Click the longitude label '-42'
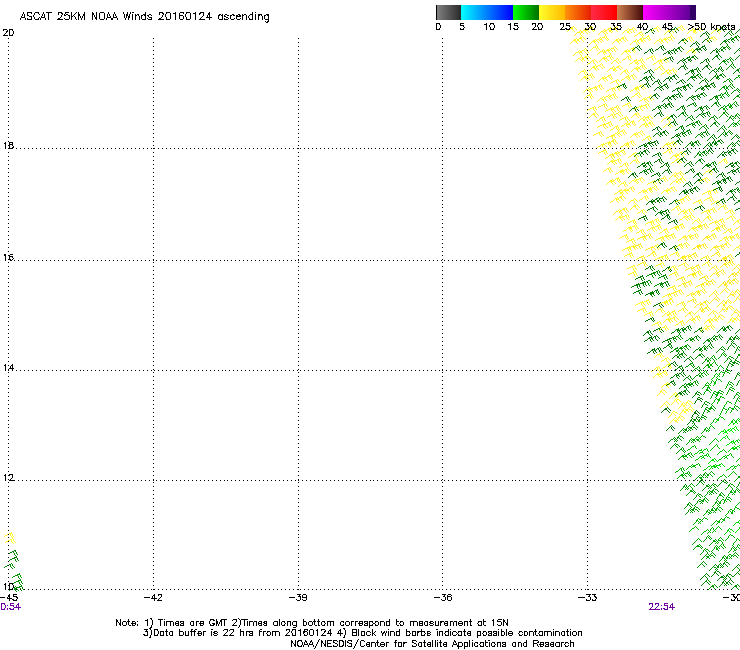740x650 pixels. point(153,598)
